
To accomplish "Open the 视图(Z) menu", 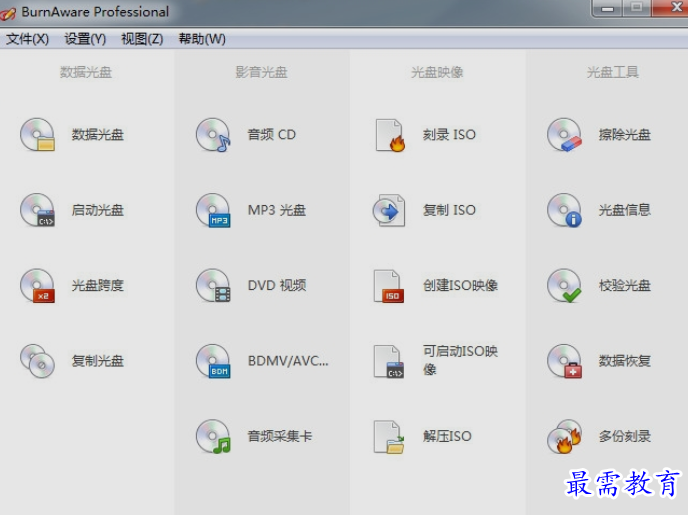I will point(142,39).
